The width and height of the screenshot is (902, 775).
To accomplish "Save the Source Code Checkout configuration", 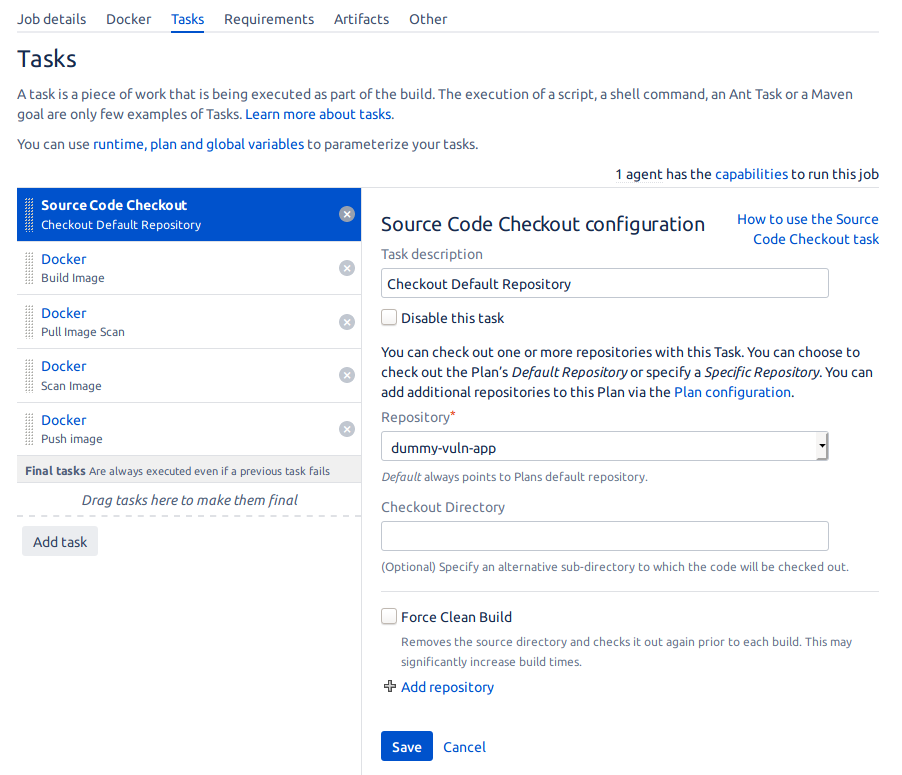I will point(406,746).
